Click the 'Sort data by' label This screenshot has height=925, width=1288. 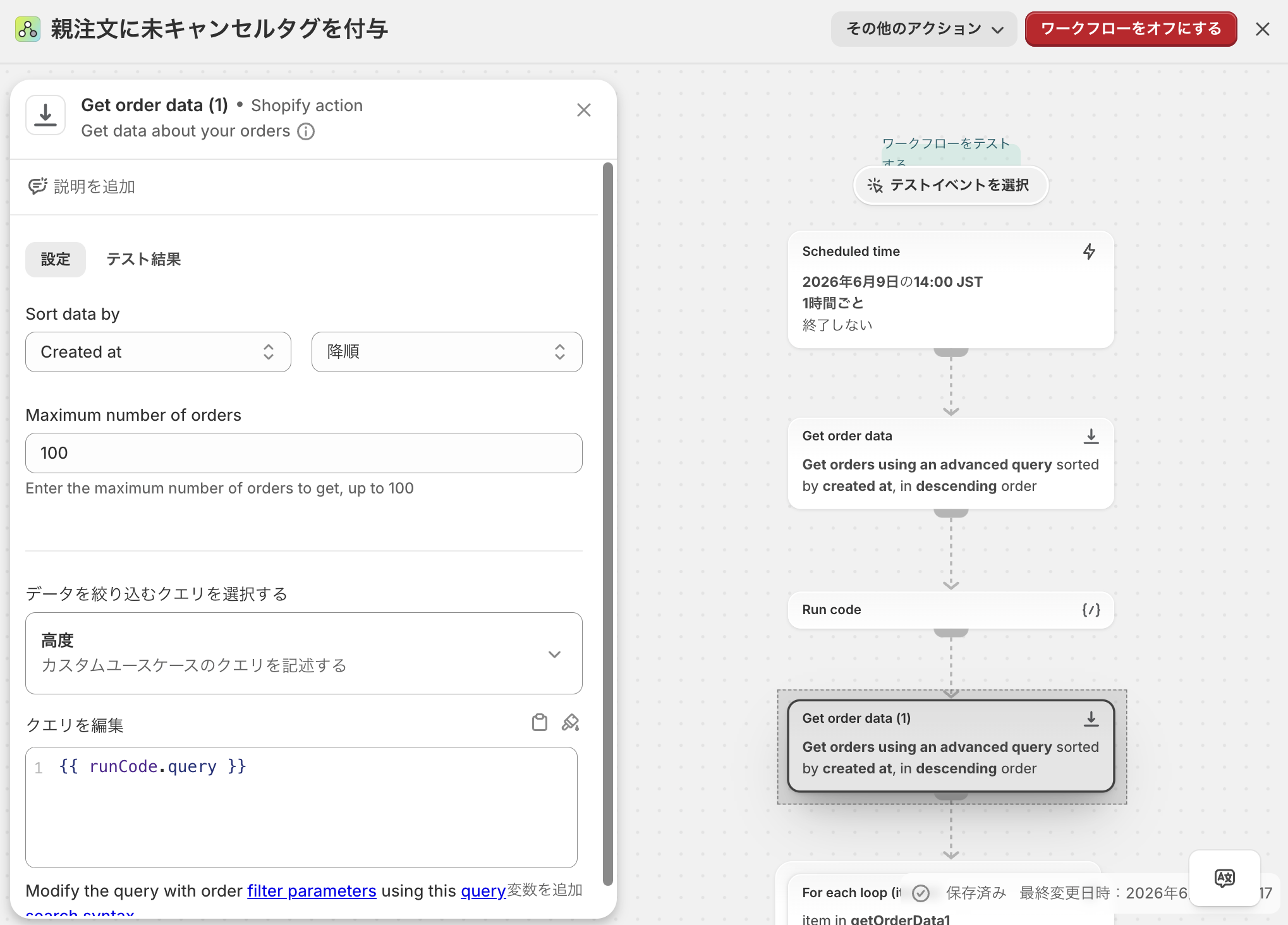coord(73,314)
